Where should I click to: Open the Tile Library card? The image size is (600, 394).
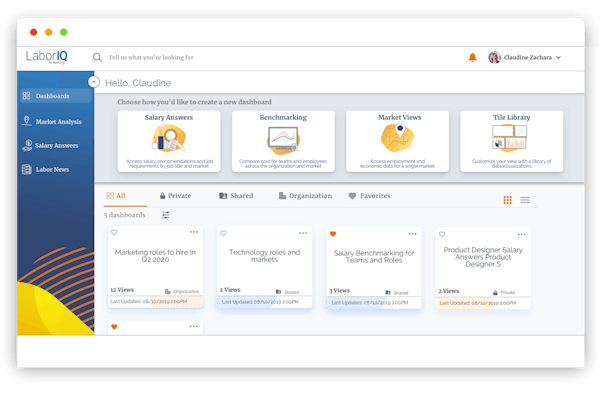tap(512, 141)
